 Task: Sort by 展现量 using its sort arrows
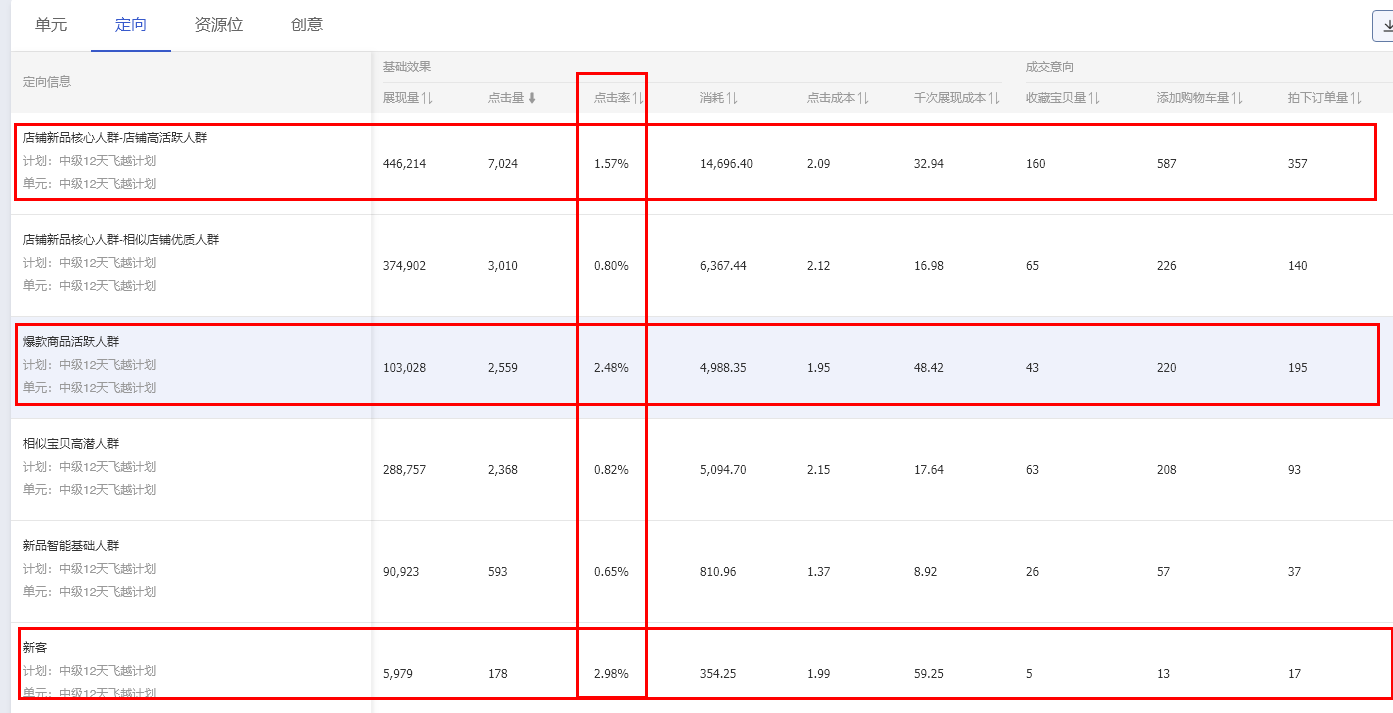pos(427,98)
